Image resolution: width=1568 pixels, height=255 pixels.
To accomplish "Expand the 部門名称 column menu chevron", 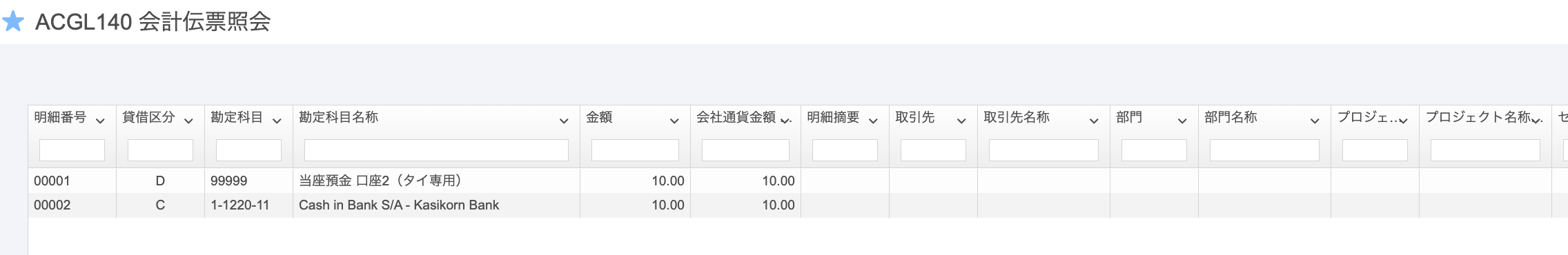I will tap(1315, 121).
